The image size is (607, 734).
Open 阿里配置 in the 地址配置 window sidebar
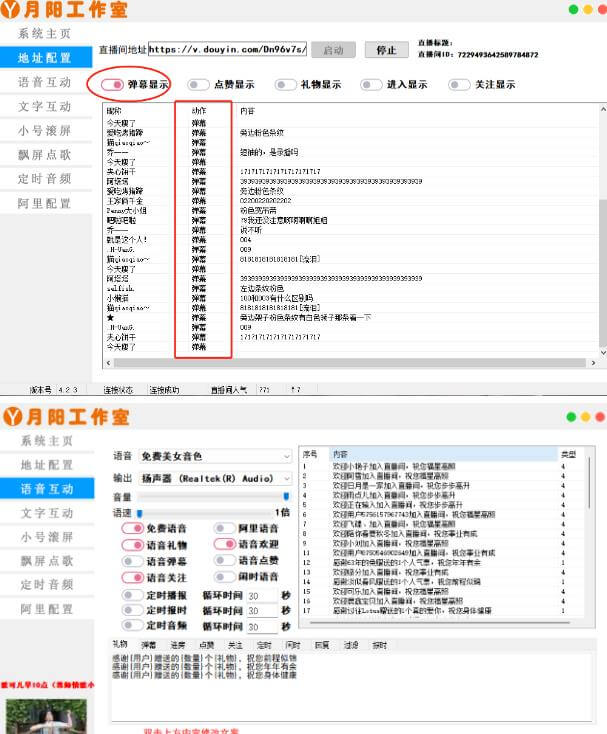(x=45, y=203)
